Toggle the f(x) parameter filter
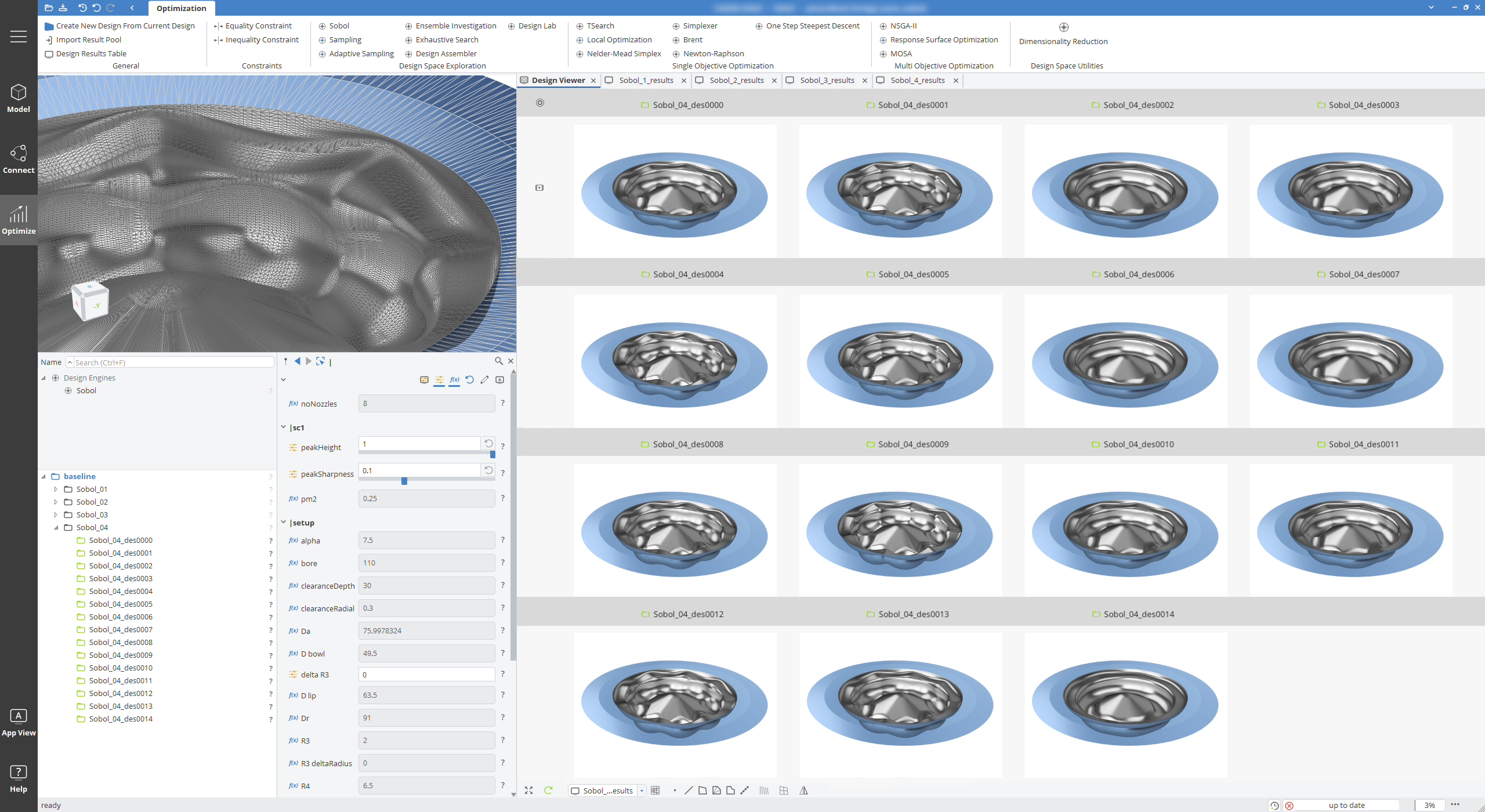The width and height of the screenshot is (1485, 812). click(454, 380)
